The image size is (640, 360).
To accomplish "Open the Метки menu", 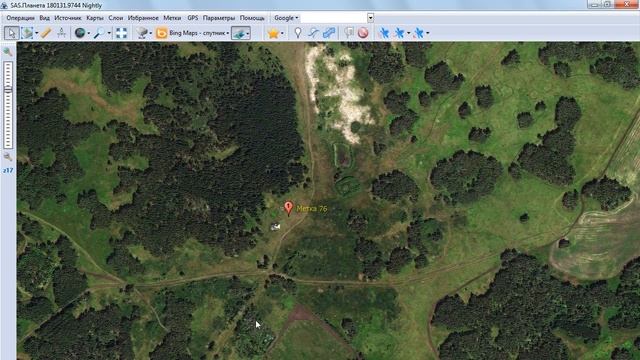I will pyautogui.click(x=172, y=18).
